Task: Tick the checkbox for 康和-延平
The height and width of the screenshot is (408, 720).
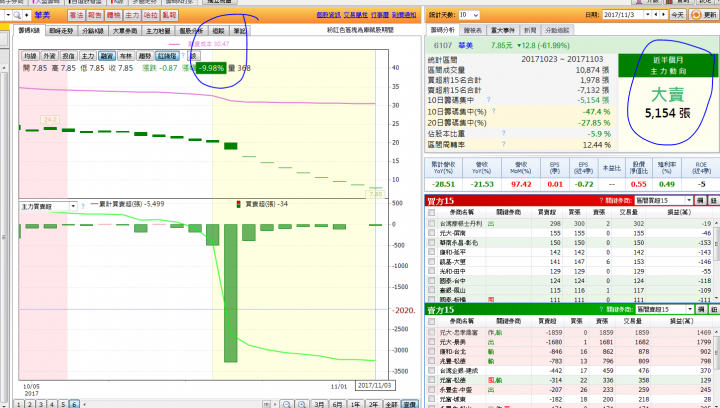Action: tap(431, 252)
